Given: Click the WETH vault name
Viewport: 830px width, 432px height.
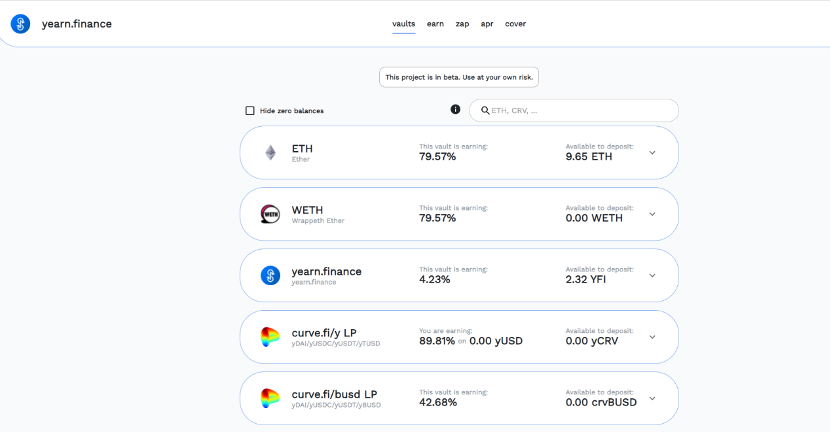Looking at the screenshot, I should coord(307,210).
